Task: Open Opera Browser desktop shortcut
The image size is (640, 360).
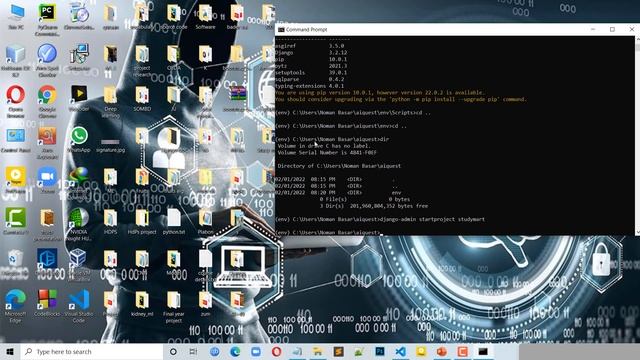Action: point(16,101)
